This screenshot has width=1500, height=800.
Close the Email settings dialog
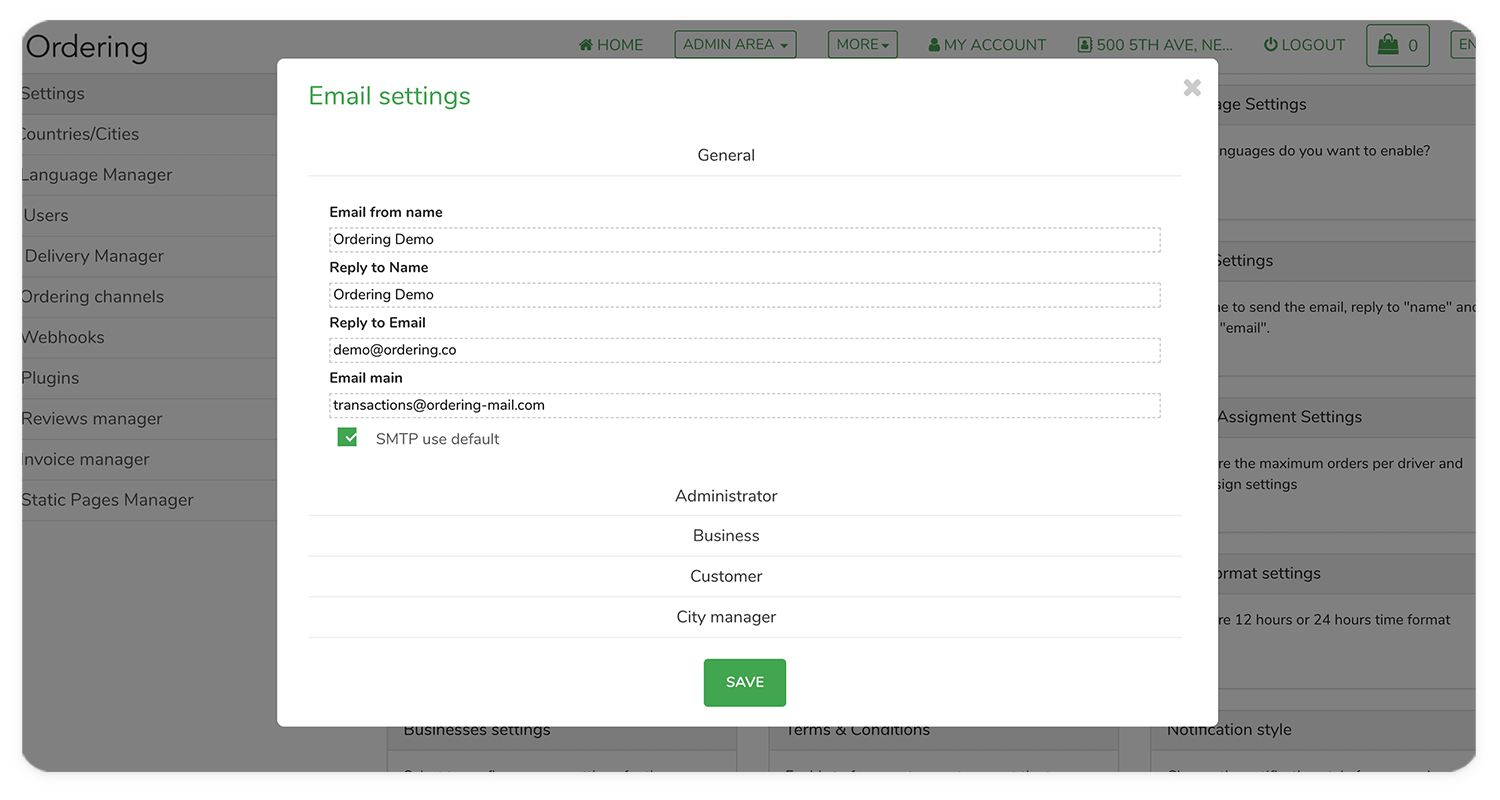pyautogui.click(x=1192, y=88)
